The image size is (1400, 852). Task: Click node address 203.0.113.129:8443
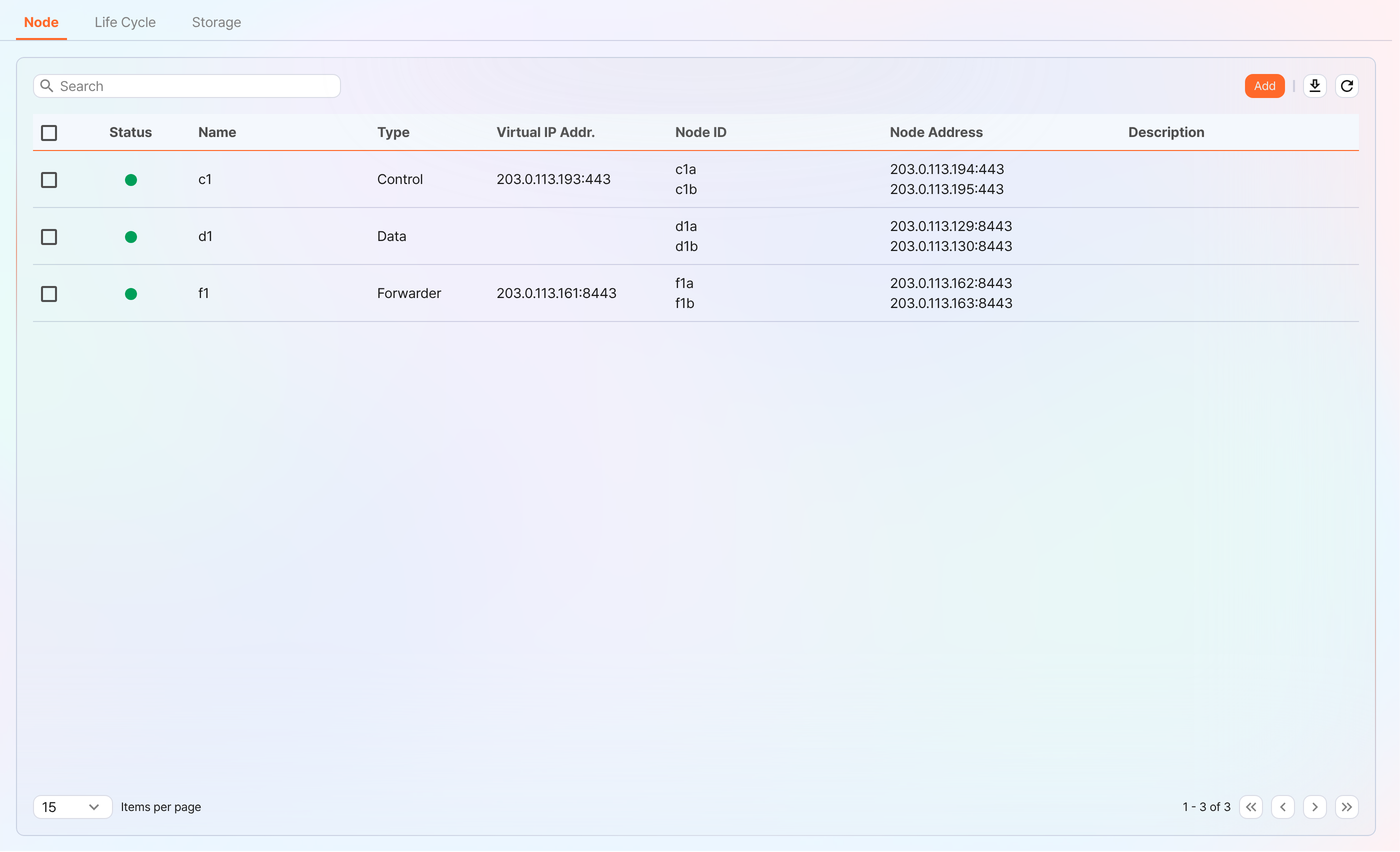point(950,226)
